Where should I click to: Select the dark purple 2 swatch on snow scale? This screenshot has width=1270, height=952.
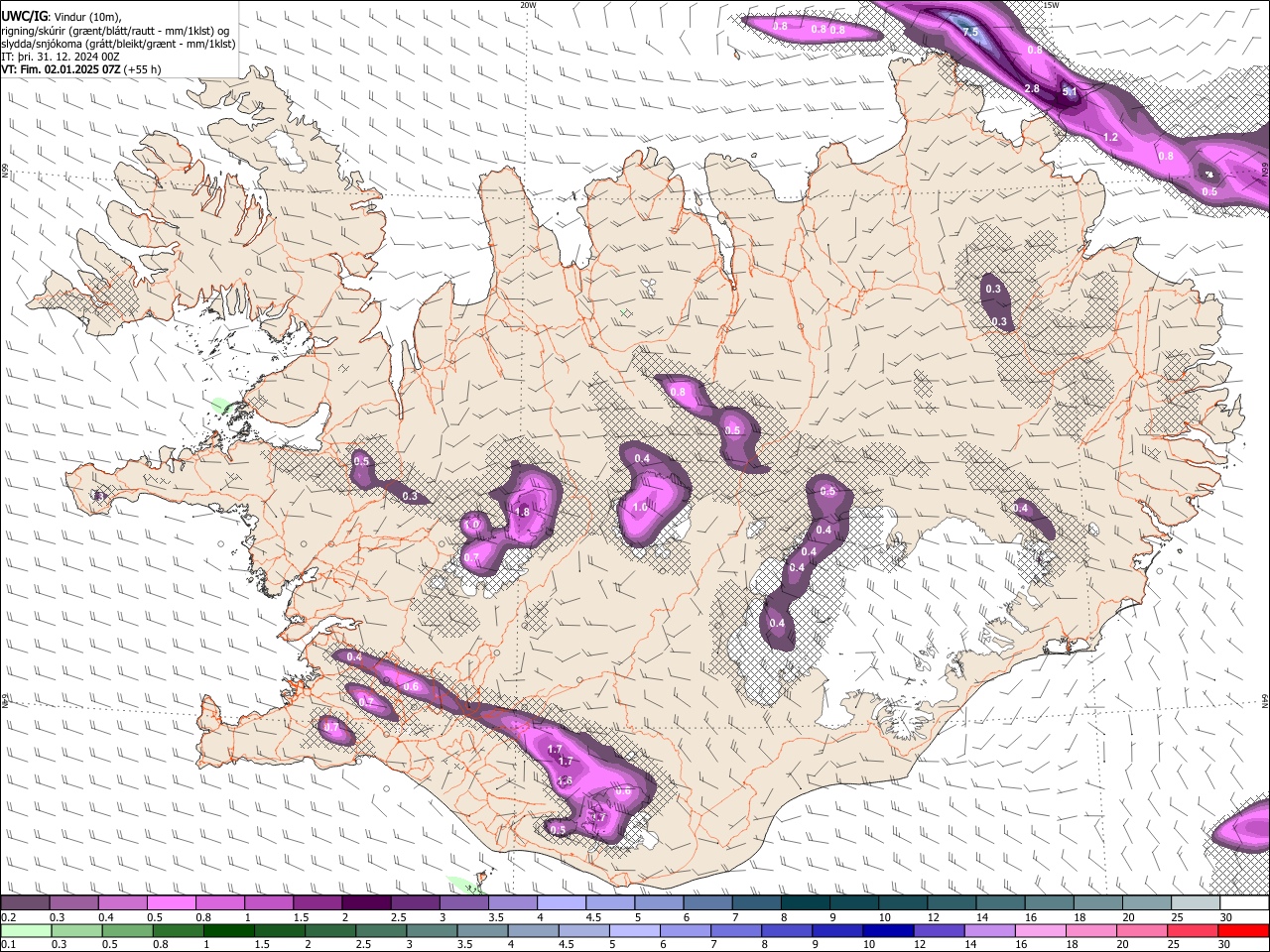(x=366, y=903)
